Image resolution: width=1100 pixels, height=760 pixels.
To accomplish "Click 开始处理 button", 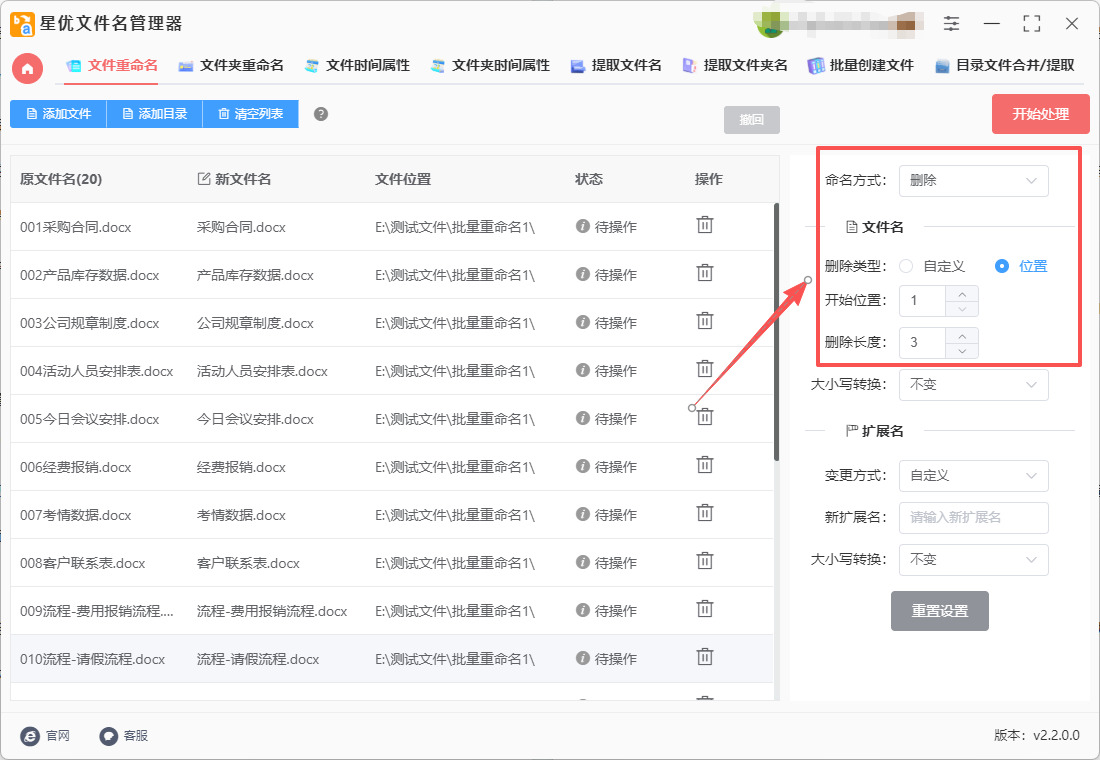I will pos(1040,114).
